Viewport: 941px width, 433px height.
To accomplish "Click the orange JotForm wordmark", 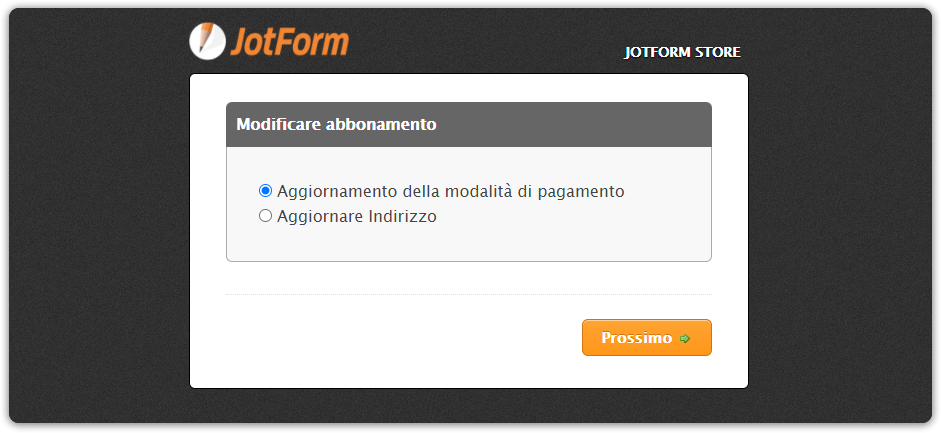I will coord(289,41).
